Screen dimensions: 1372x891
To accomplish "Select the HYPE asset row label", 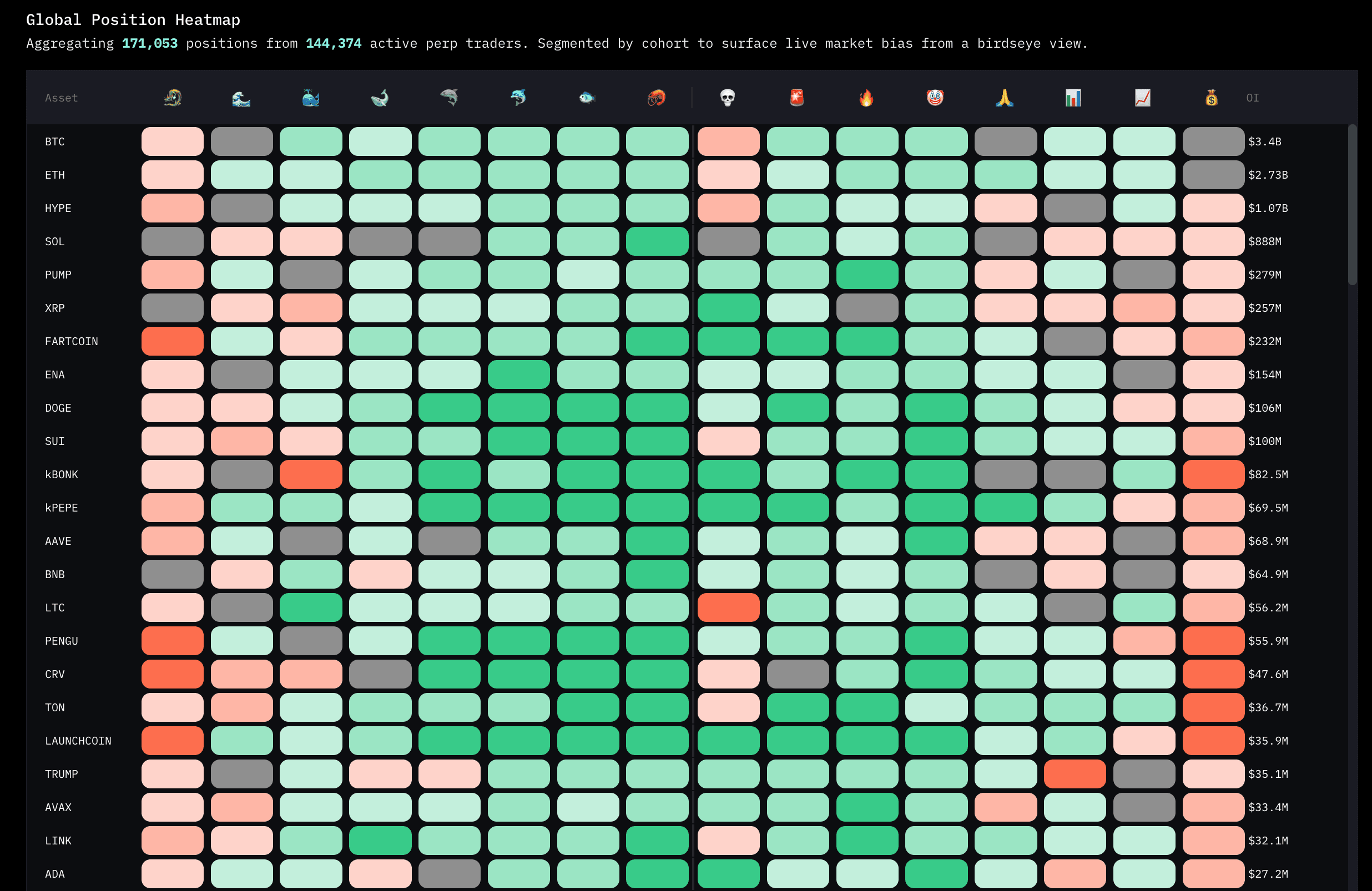I will tap(58, 208).
